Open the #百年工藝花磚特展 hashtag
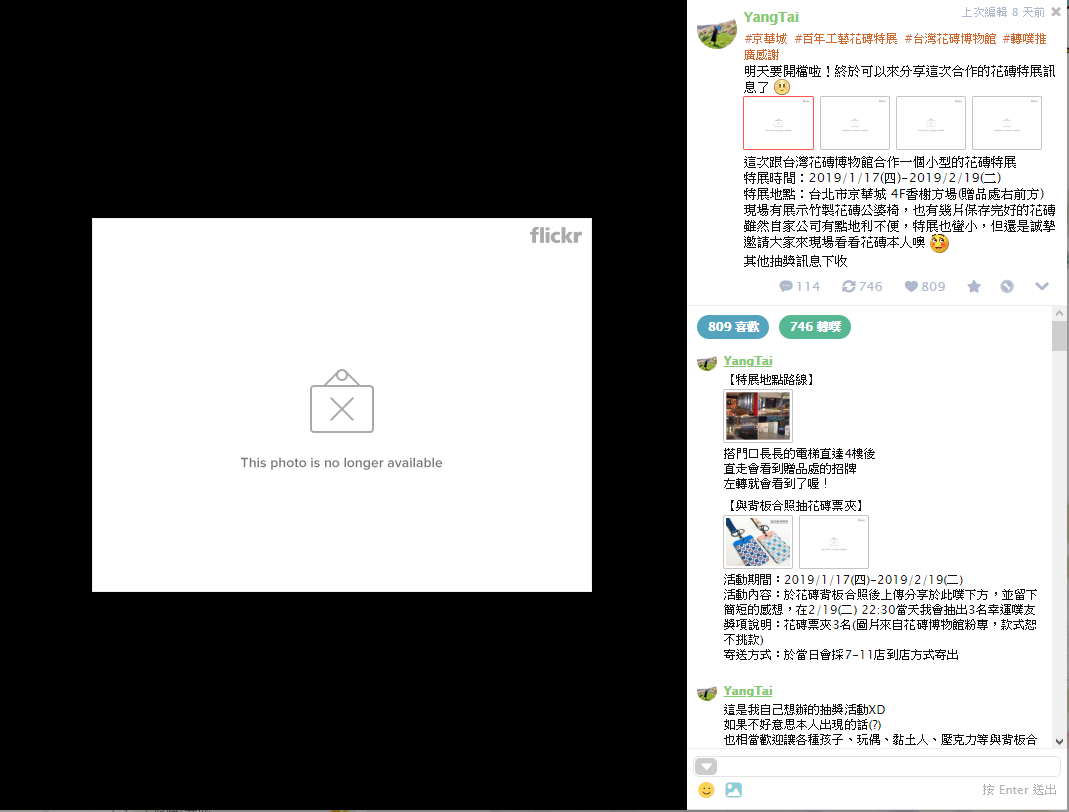The height and width of the screenshot is (812, 1069). 845,39
